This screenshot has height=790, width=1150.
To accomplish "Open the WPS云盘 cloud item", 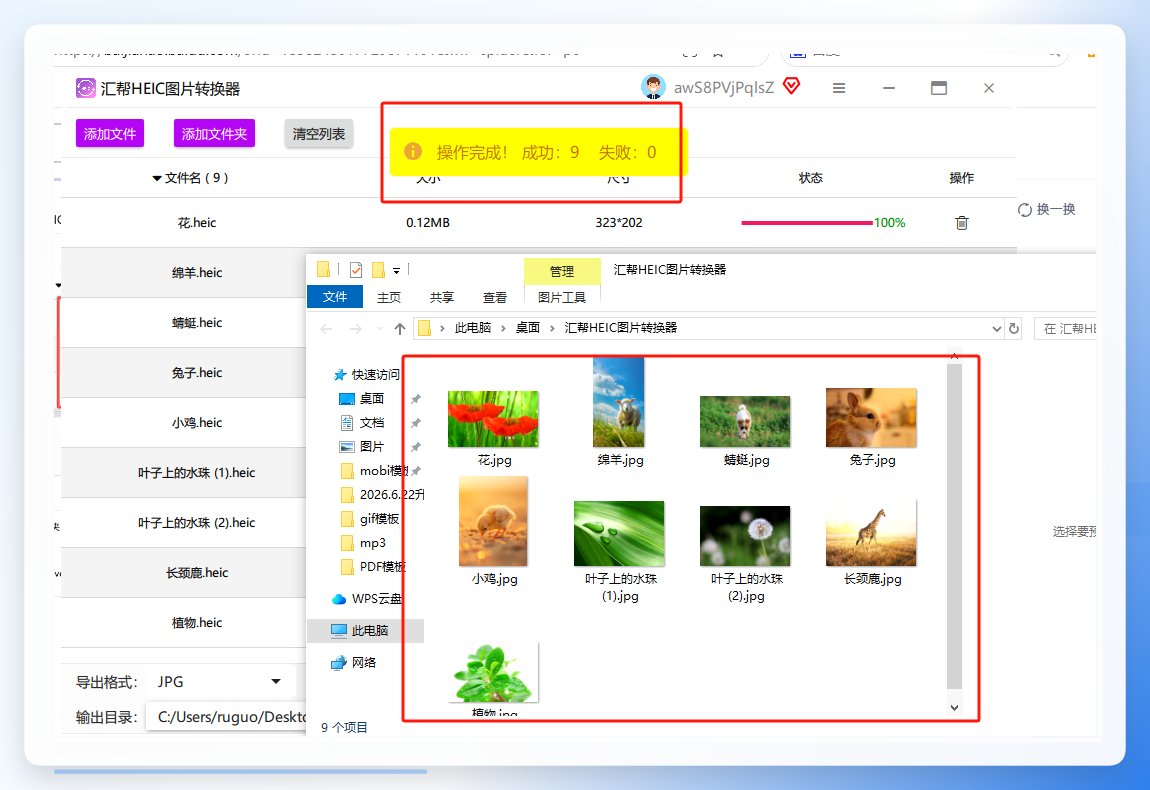I will [367, 599].
